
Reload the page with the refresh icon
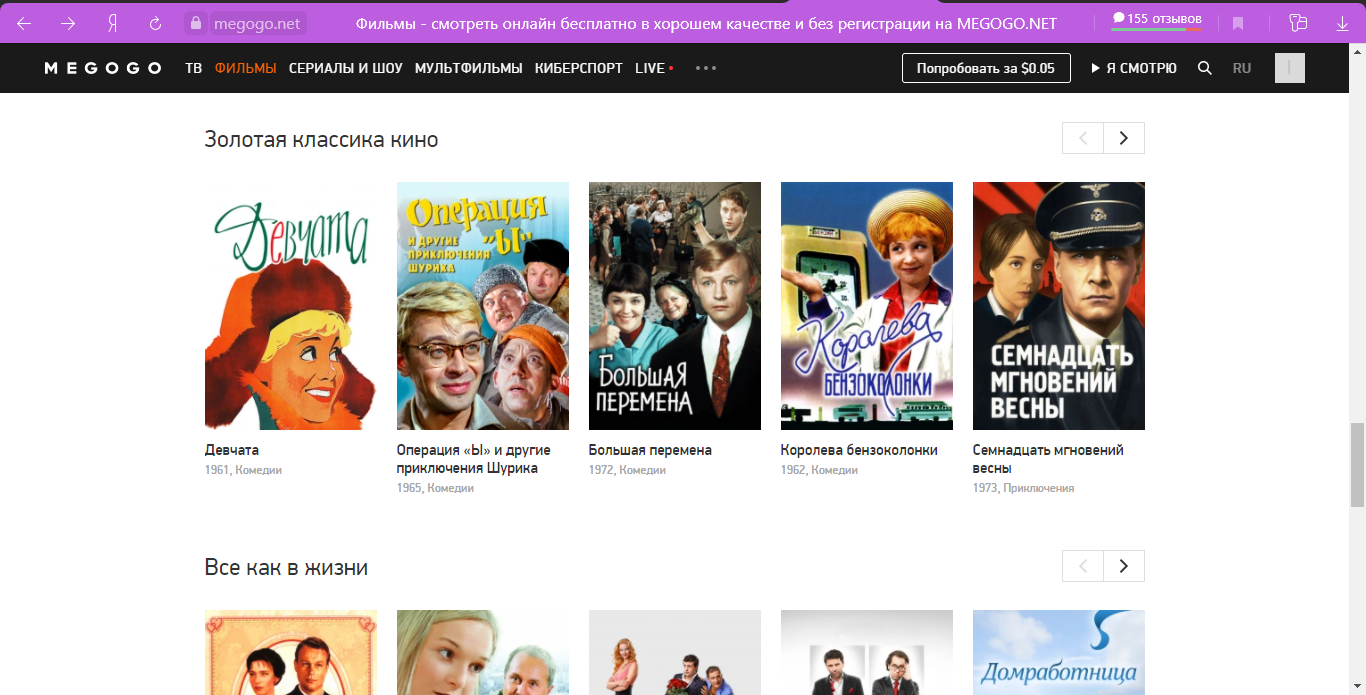tap(155, 23)
